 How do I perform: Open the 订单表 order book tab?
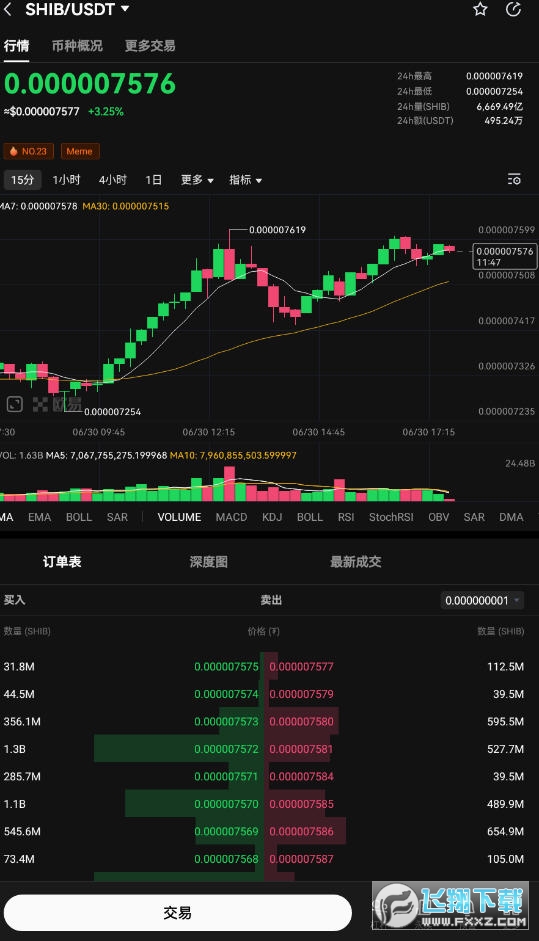(62, 562)
